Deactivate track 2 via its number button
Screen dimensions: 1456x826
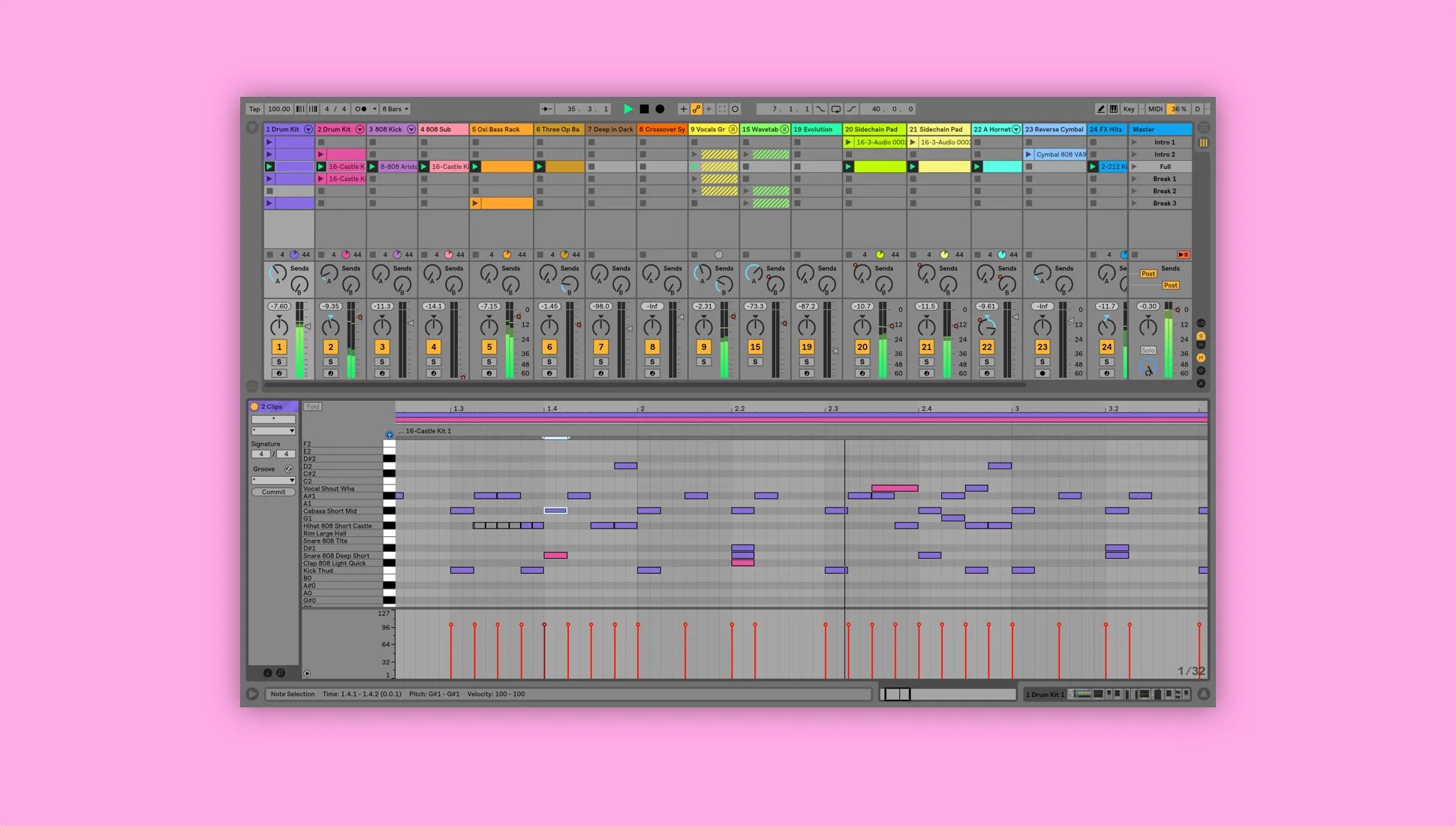(330, 347)
